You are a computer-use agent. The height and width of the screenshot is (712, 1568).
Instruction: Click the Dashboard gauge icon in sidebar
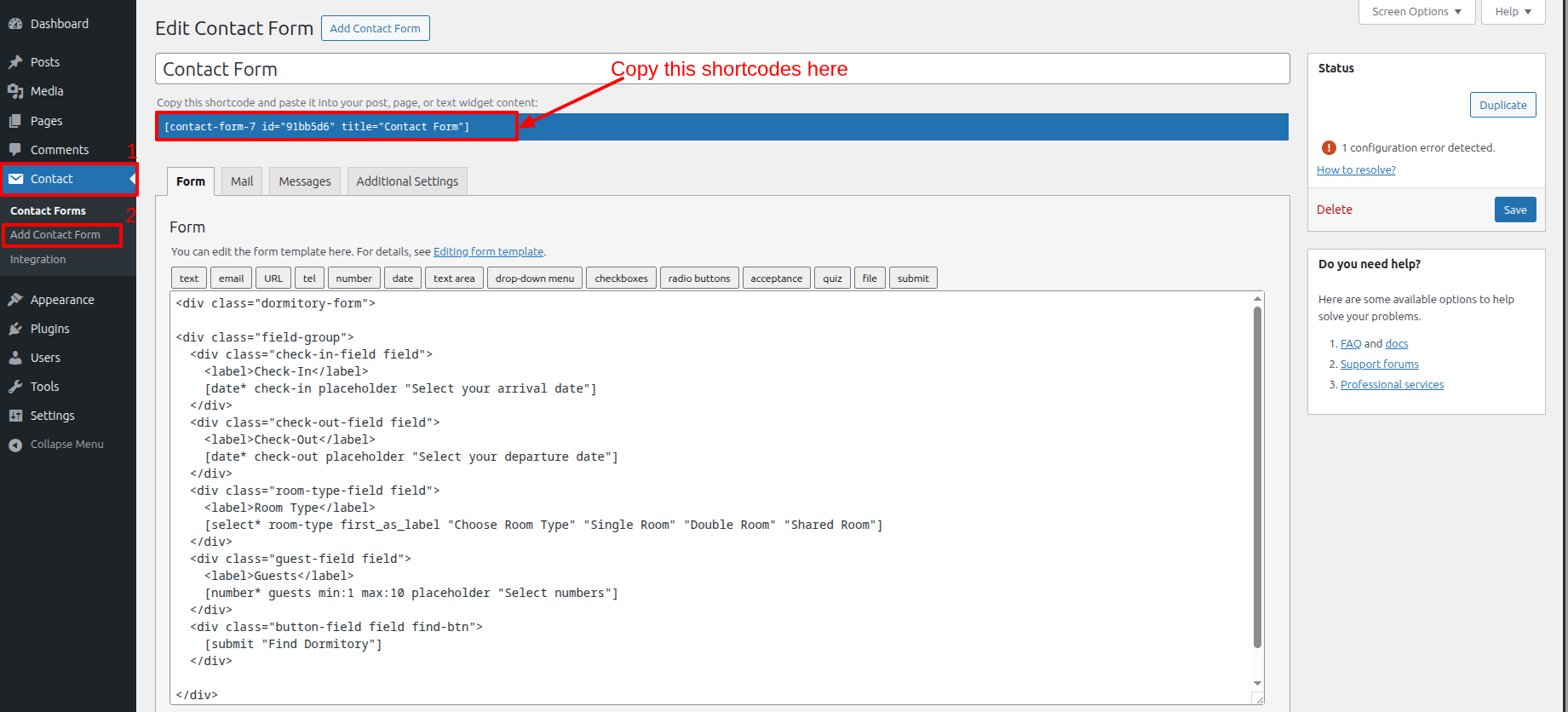pos(15,24)
